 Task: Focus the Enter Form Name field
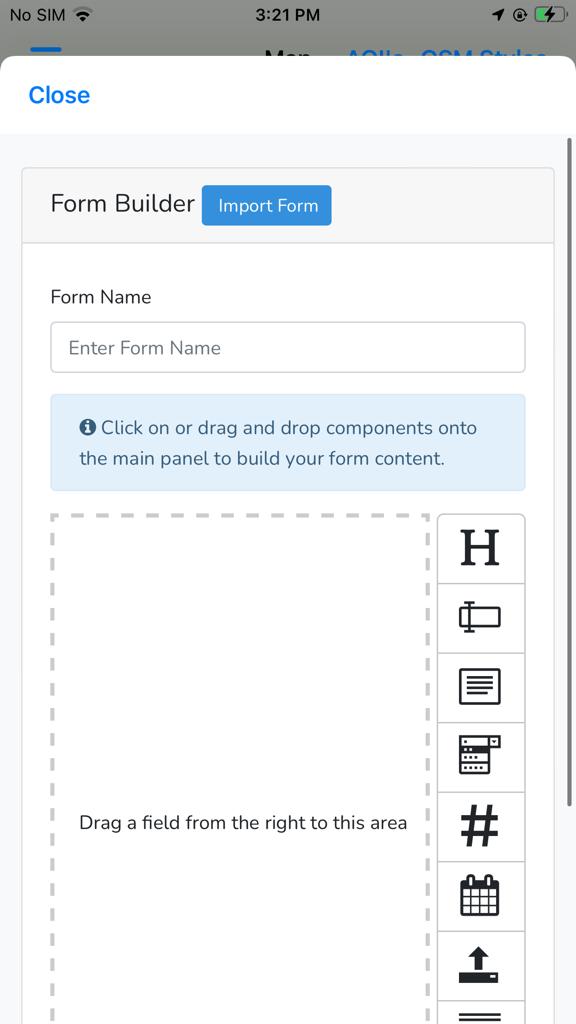coord(288,347)
